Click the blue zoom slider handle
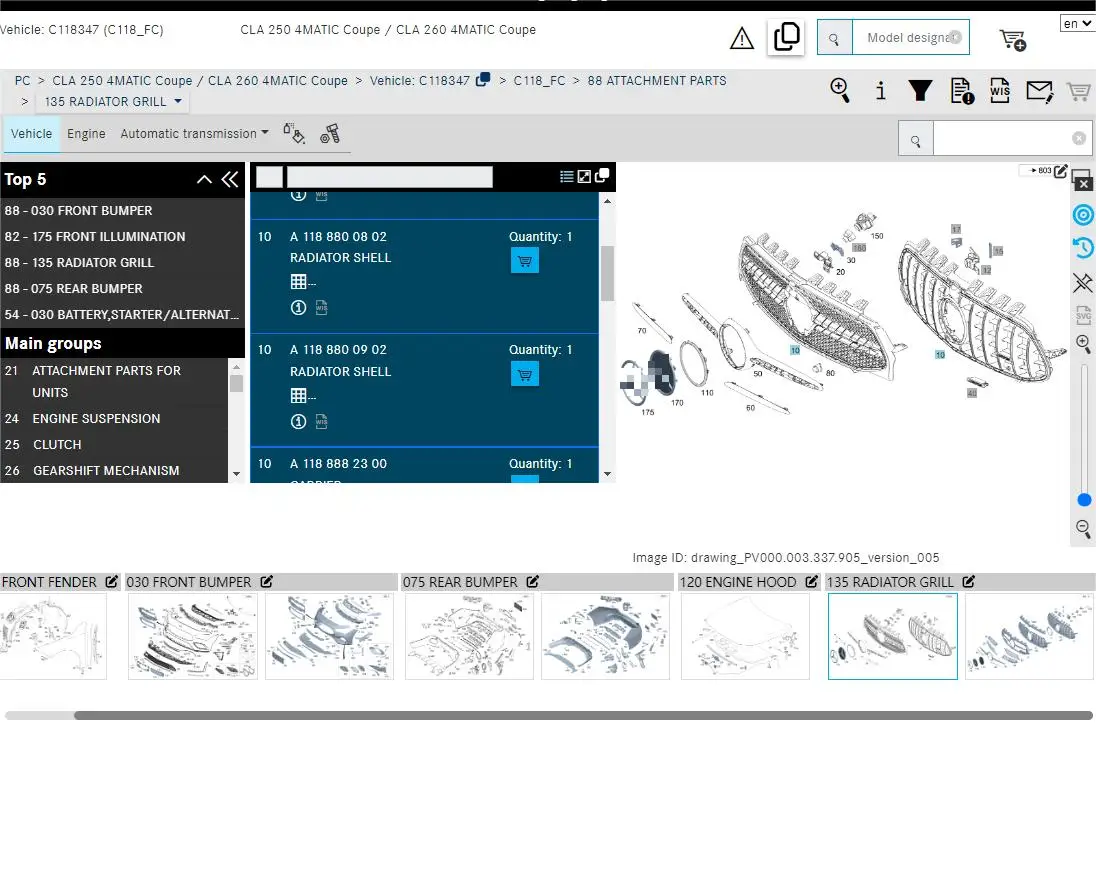The height and width of the screenshot is (875, 1096). pyautogui.click(x=1084, y=500)
